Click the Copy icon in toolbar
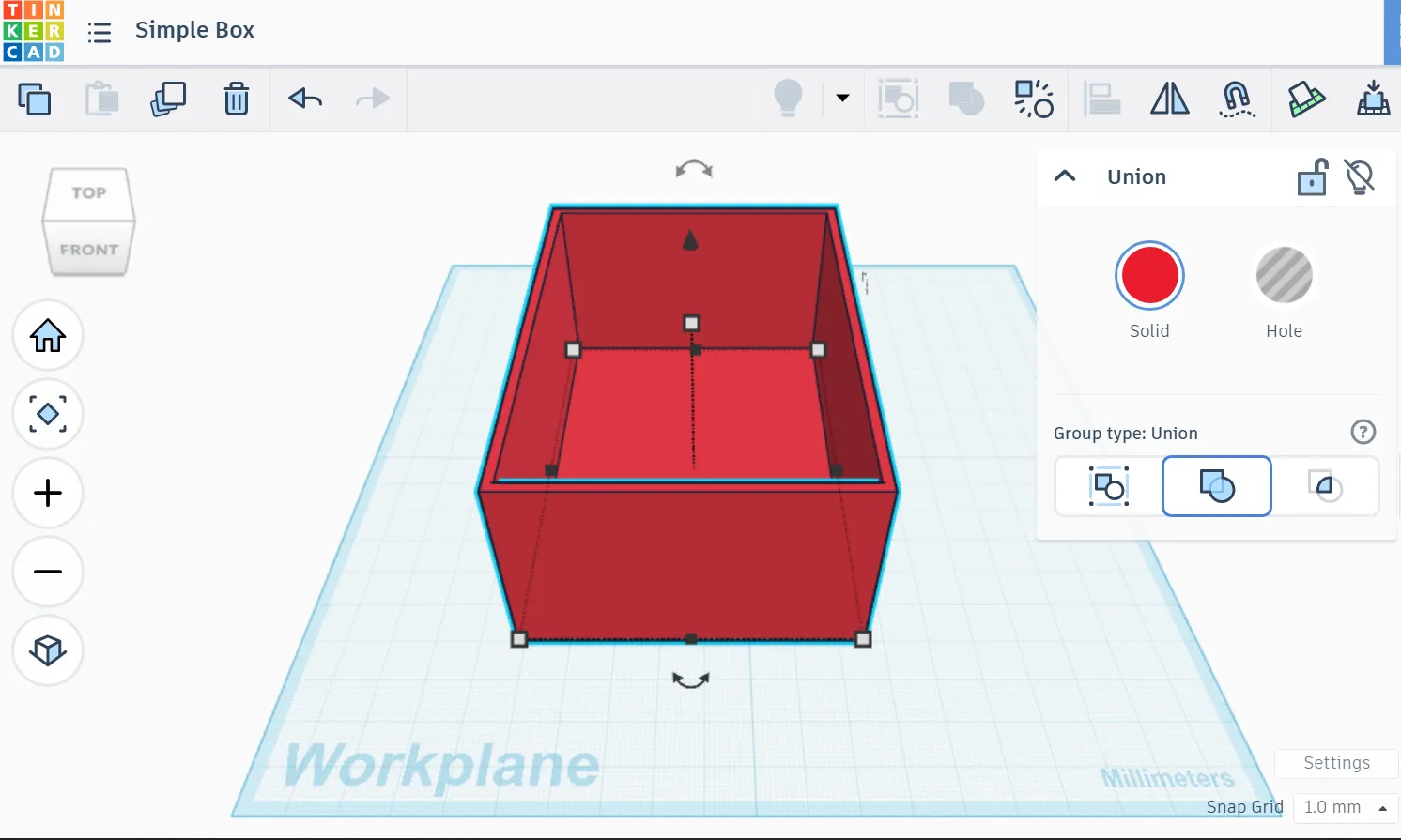Viewport: 1401px width, 840px height. pyautogui.click(x=35, y=99)
